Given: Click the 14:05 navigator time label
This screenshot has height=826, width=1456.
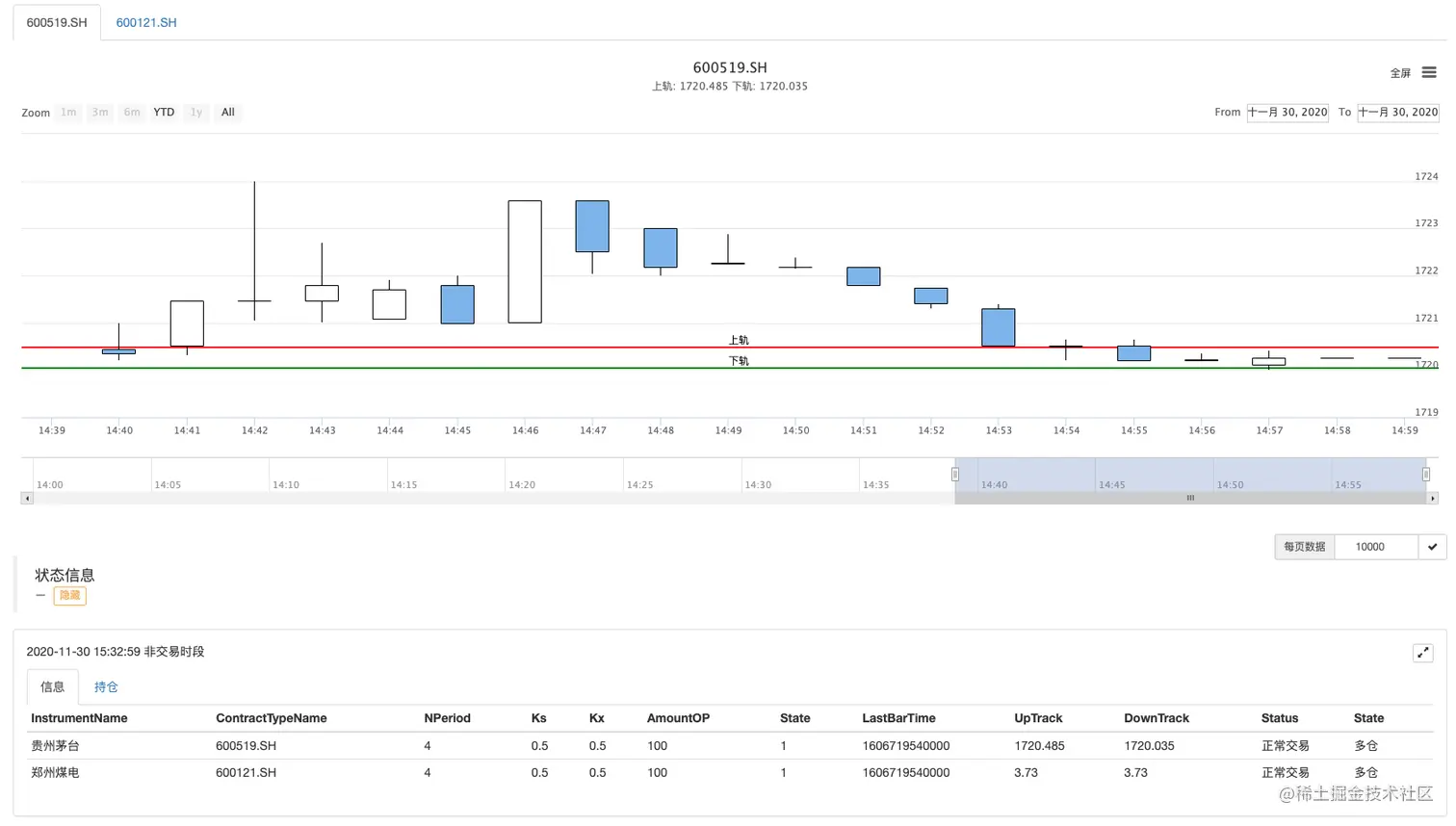Looking at the screenshot, I should click(168, 485).
